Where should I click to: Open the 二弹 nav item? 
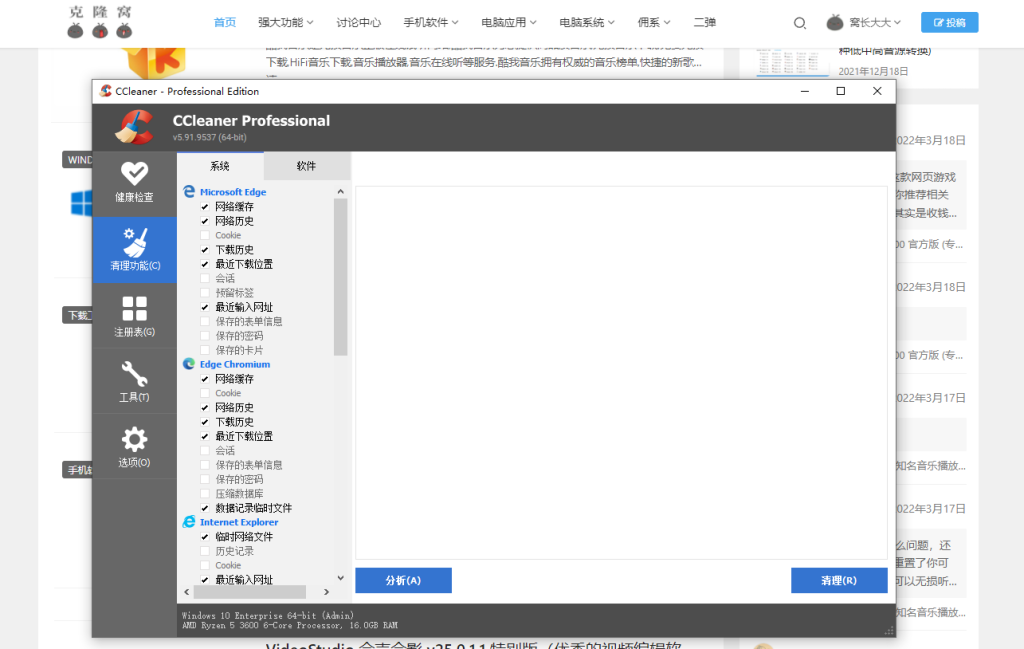705,22
